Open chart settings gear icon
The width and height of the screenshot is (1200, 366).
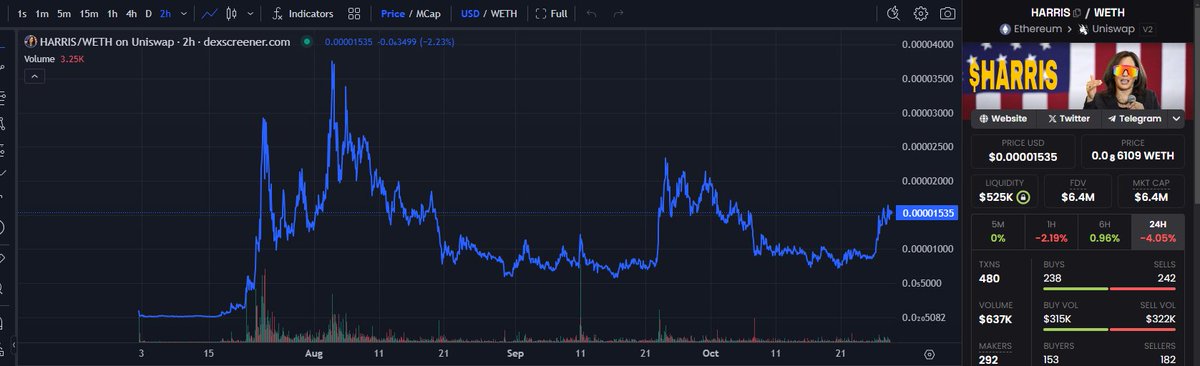(x=920, y=14)
